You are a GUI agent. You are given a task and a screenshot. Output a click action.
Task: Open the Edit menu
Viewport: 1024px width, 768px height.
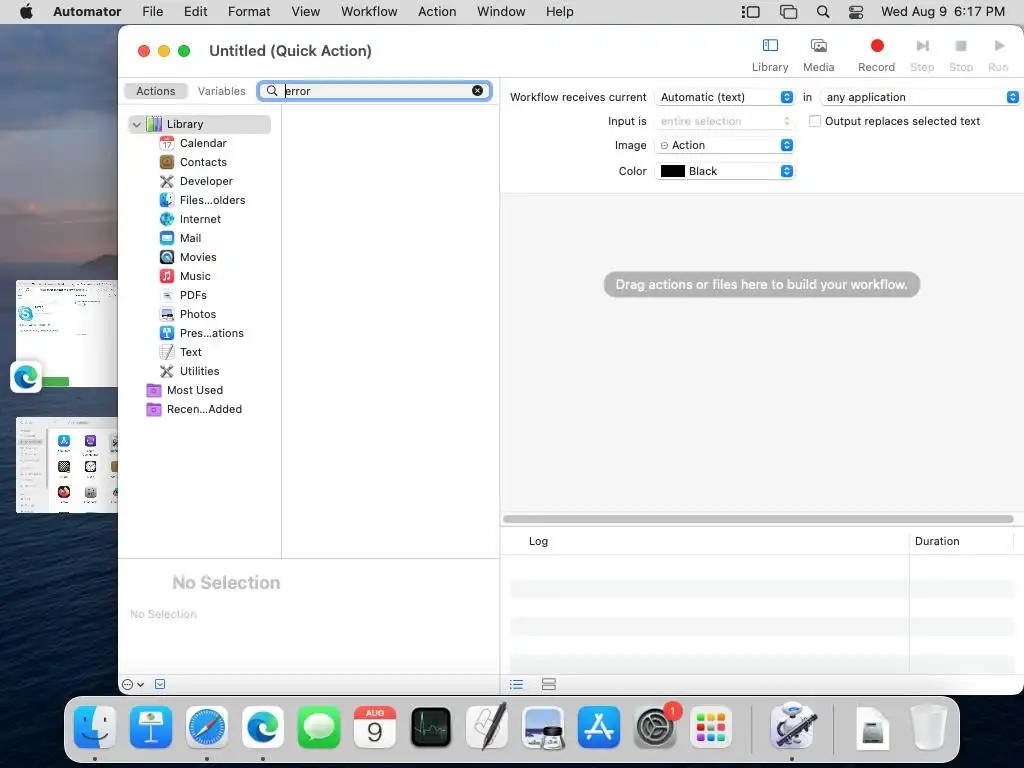pos(195,12)
